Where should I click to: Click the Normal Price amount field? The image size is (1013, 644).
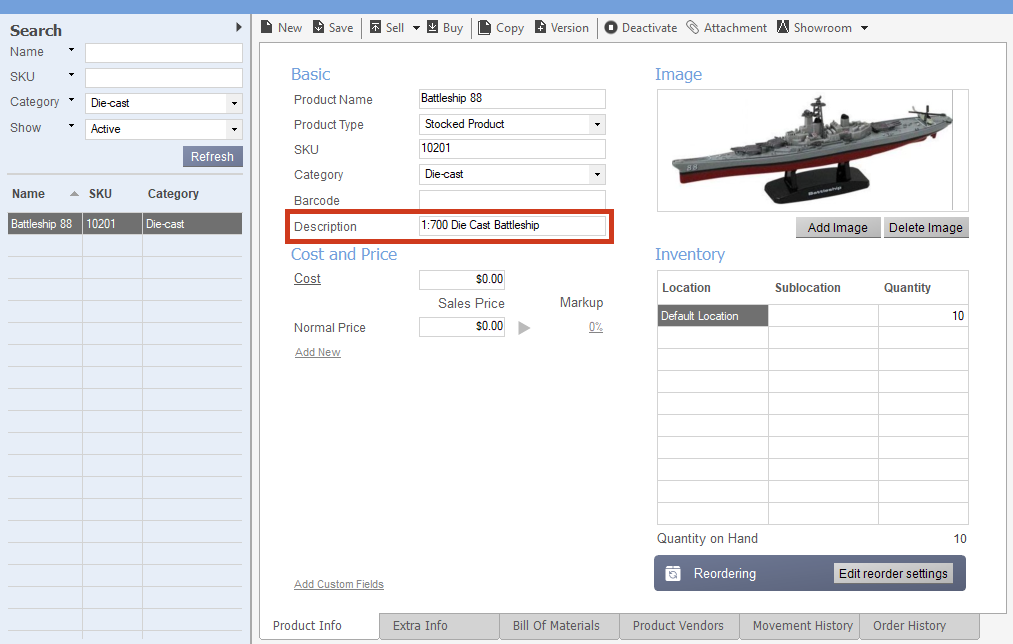click(462, 327)
